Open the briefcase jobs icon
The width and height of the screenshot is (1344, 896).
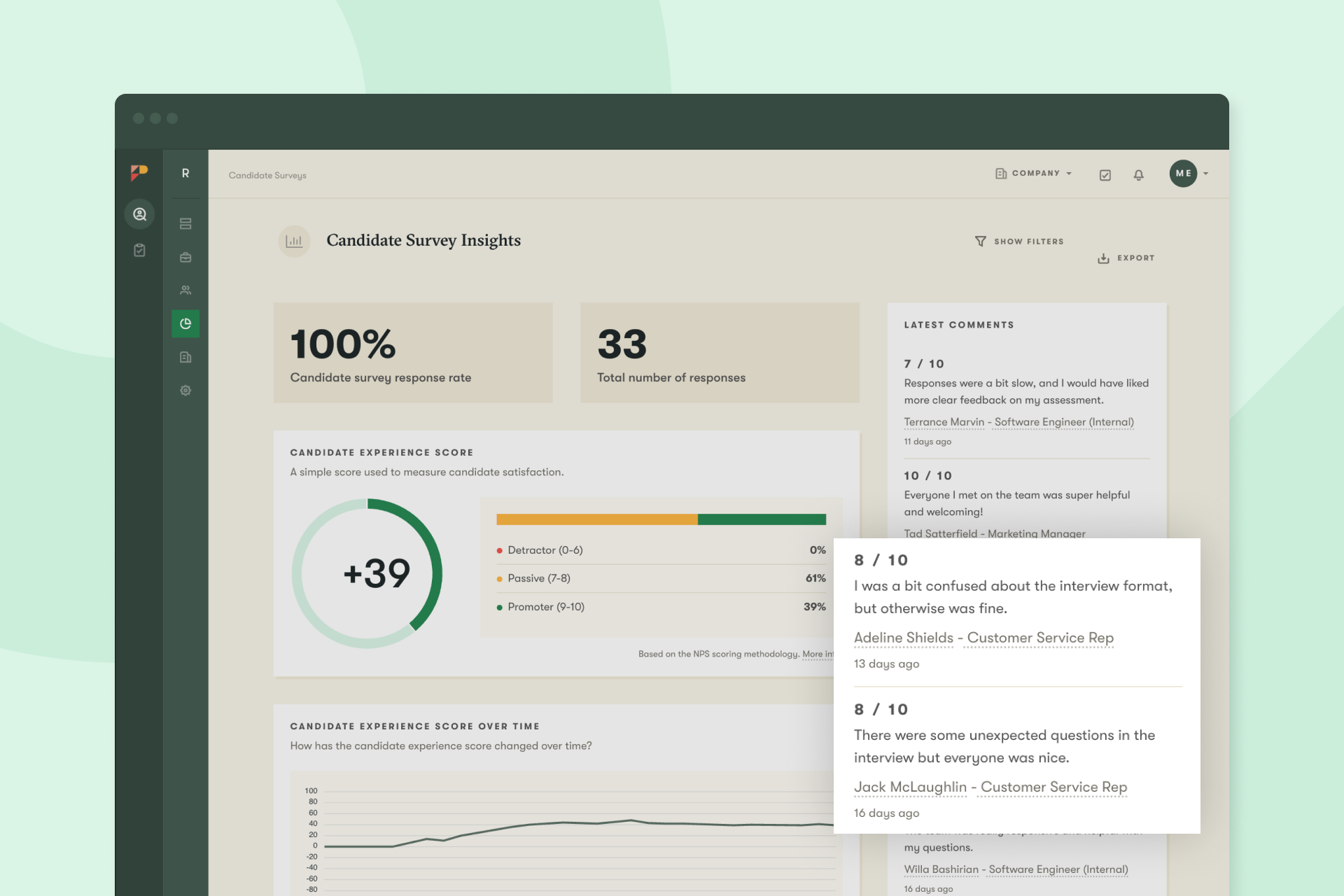(185, 258)
